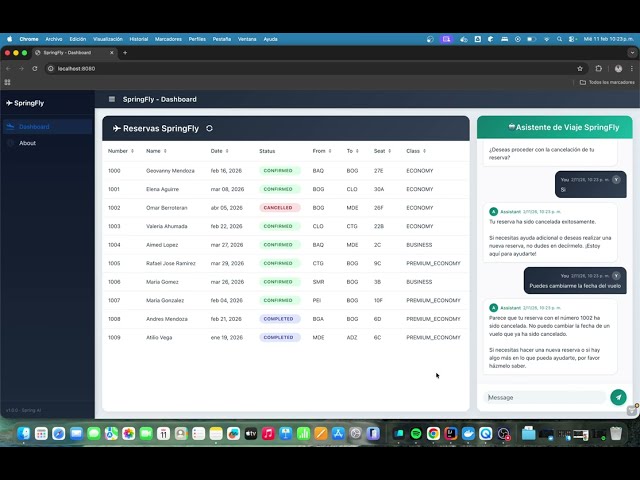Click Valeria Ahumada in the table

167,226
